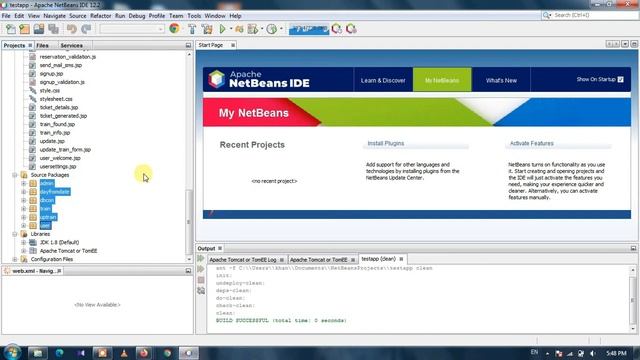Click the last profiler icon in toolbar
The width and height of the screenshot is (640, 360).
pos(351,29)
